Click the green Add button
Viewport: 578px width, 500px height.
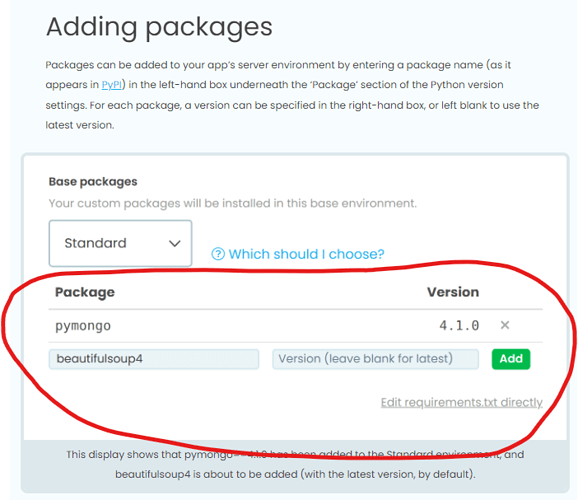tap(511, 359)
